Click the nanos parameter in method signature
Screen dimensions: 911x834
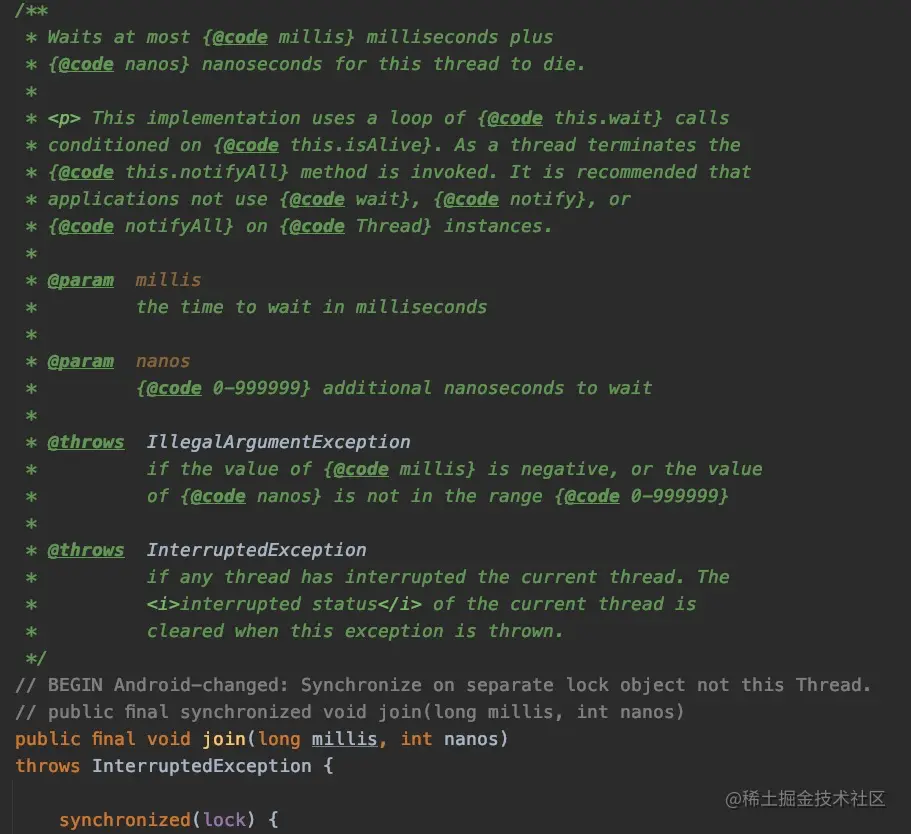[x=471, y=739]
